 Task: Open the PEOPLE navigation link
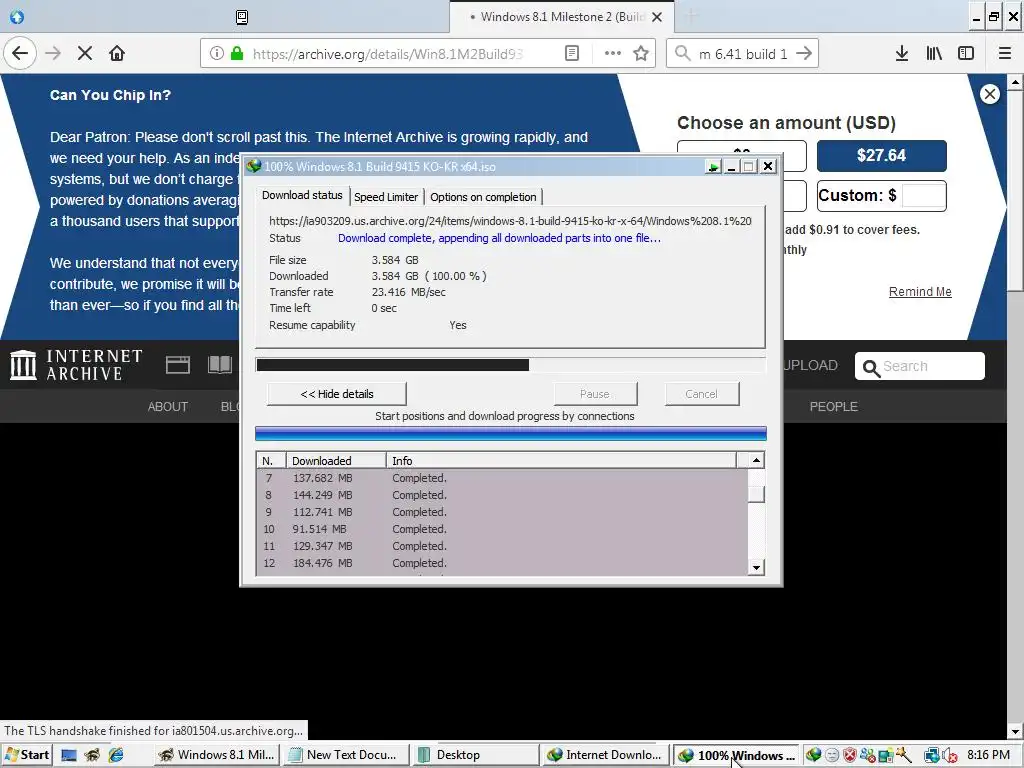pos(833,406)
